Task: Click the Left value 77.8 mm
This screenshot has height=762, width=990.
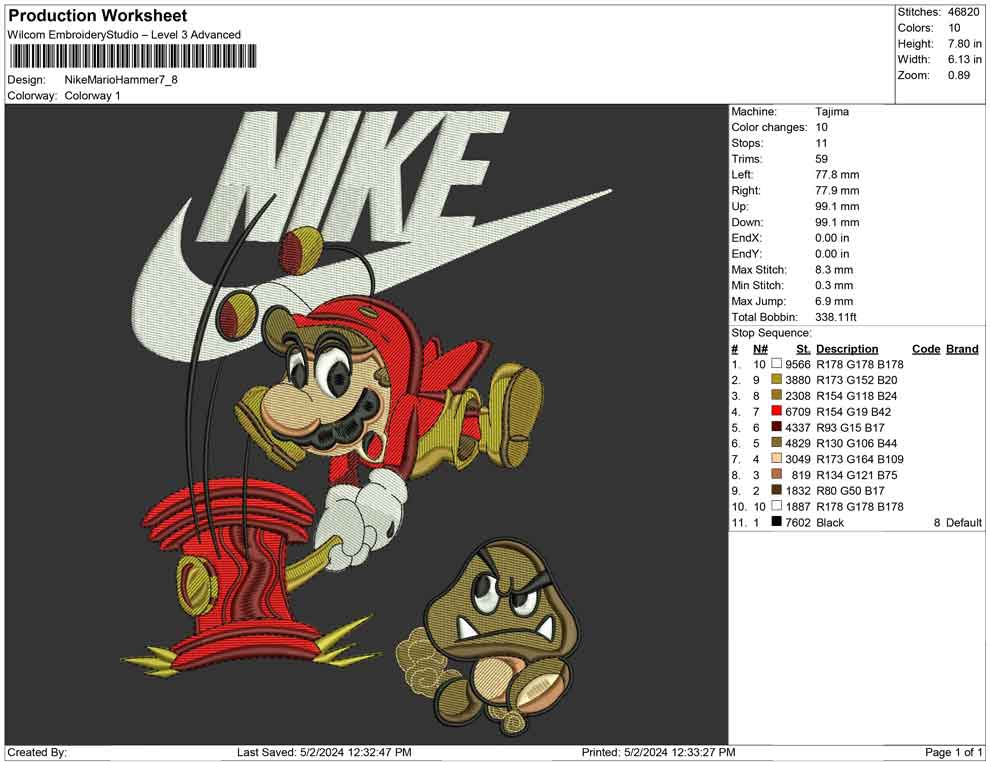Action: [x=837, y=175]
